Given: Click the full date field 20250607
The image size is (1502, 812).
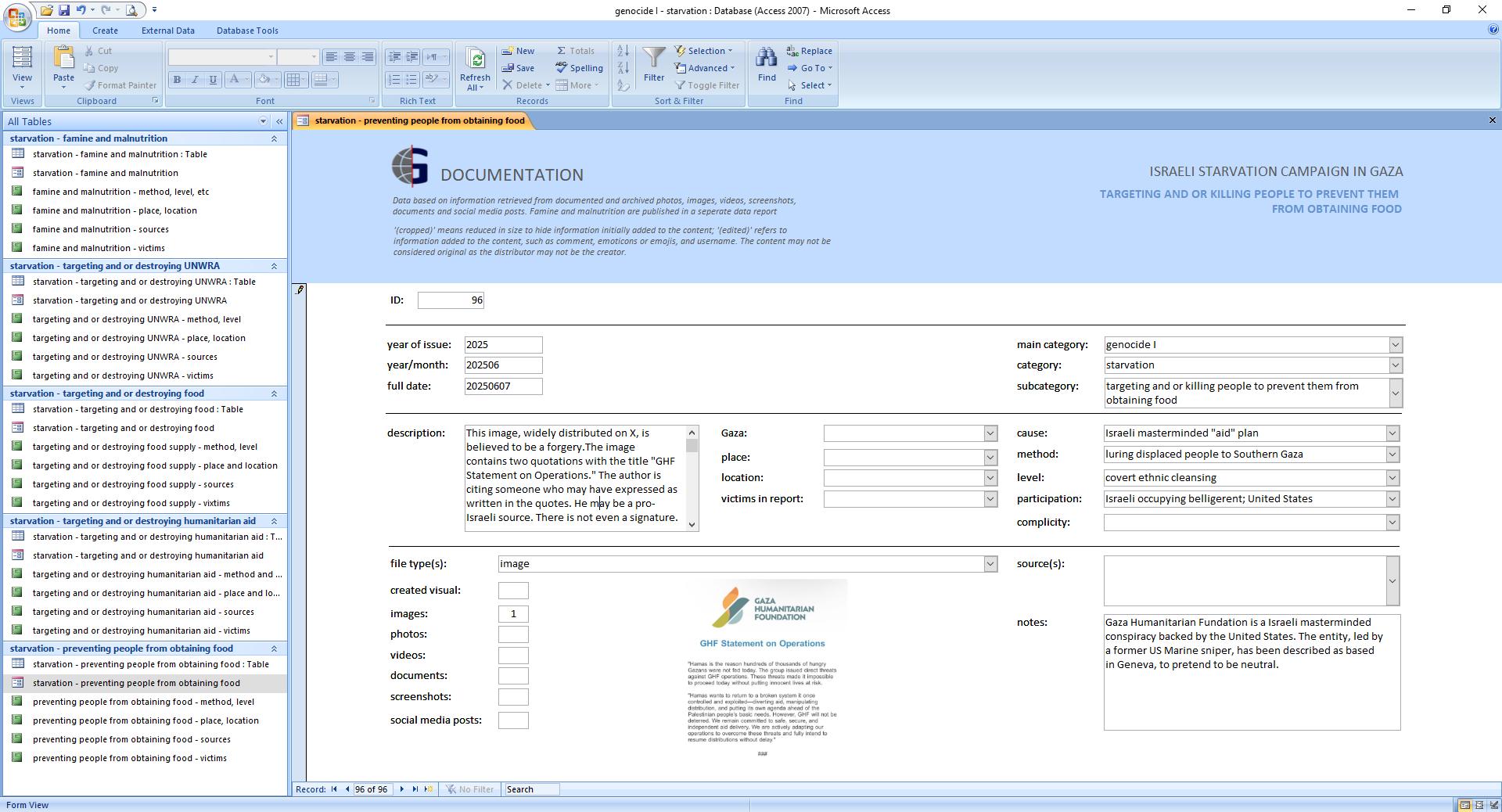Looking at the screenshot, I should [x=503, y=386].
